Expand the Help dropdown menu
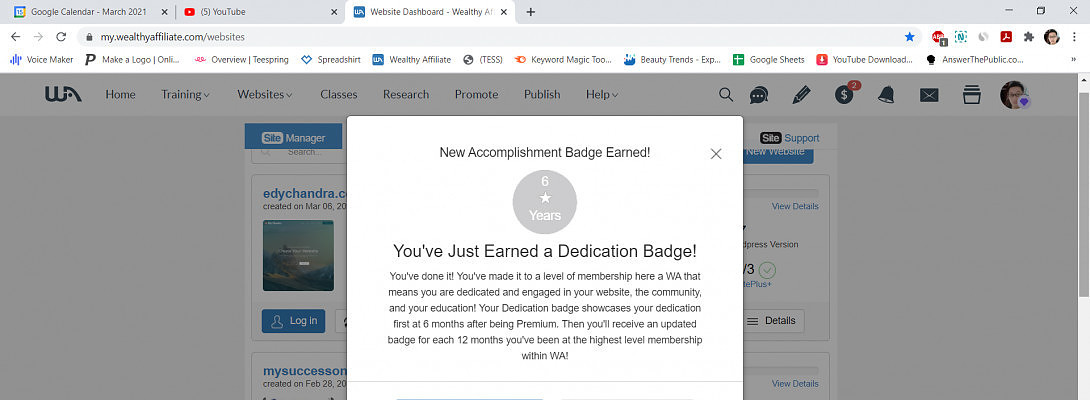The width and height of the screenshot is (1090, 400). [x=601, y=95]
